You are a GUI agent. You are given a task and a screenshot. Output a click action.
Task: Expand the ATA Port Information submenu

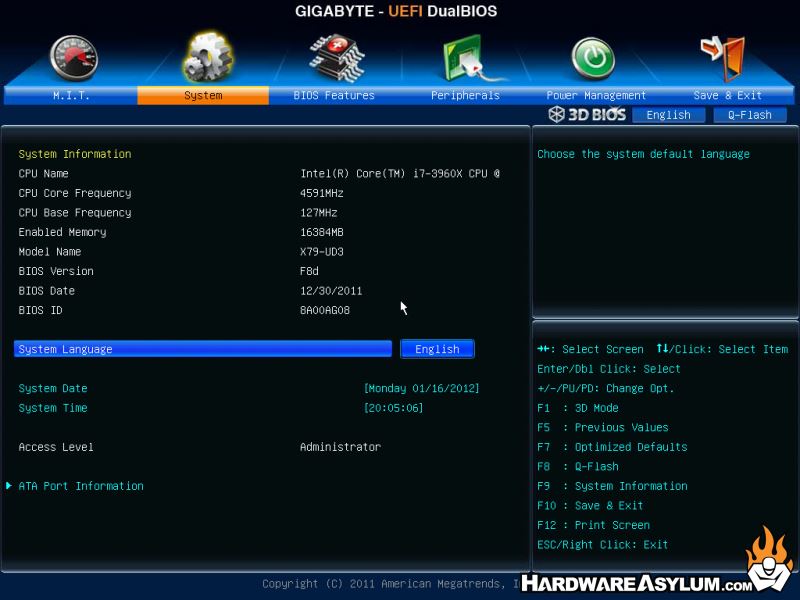click(81, 486)
